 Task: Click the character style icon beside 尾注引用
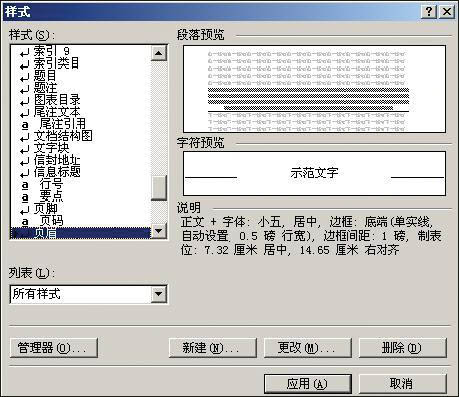[25, 125]
